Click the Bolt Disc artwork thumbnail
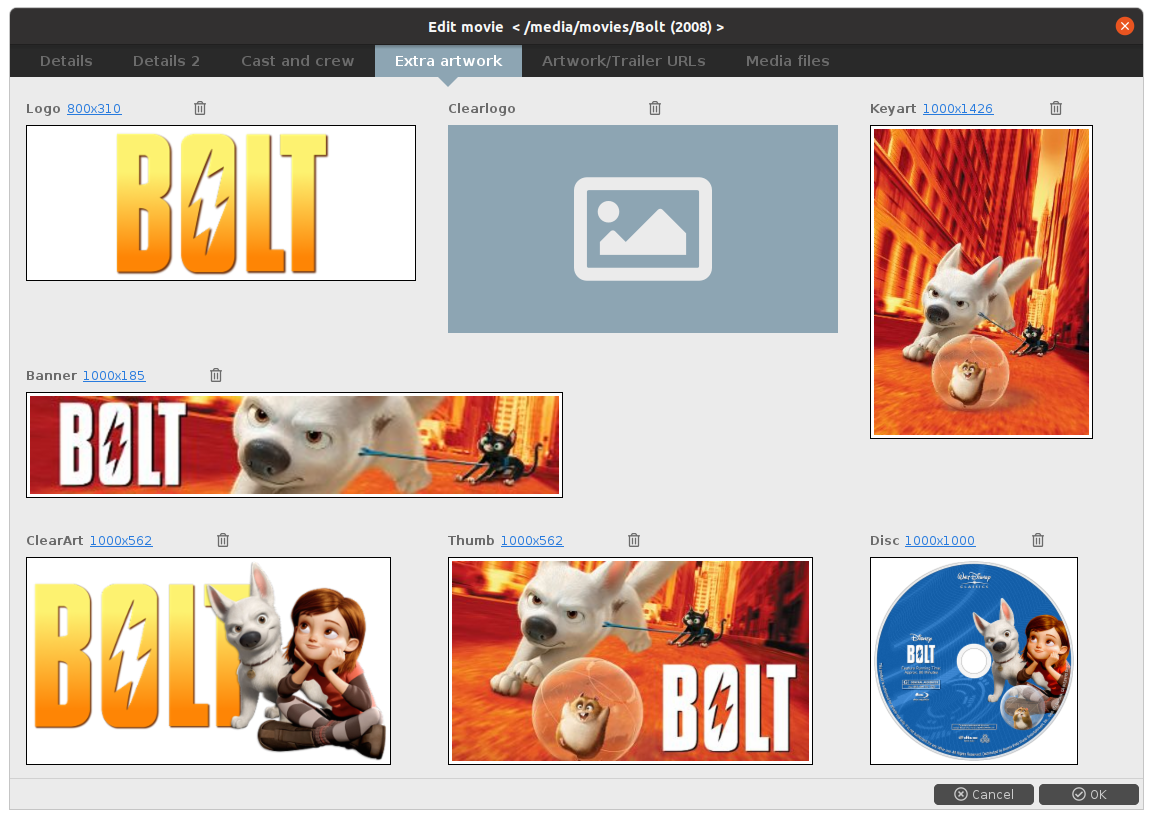This screenshot has height=819, width=1153. (x=973, y=661)
